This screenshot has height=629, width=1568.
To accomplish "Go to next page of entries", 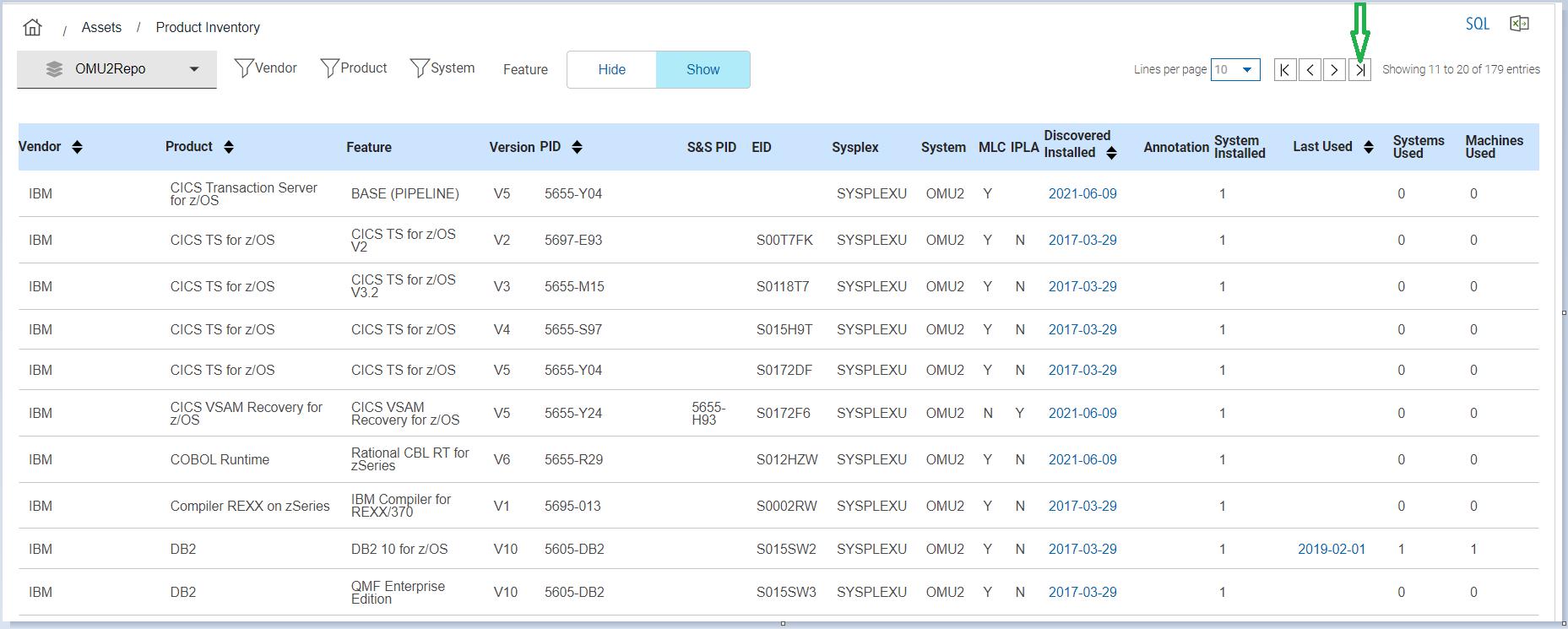I will (x=1334, y=70).
